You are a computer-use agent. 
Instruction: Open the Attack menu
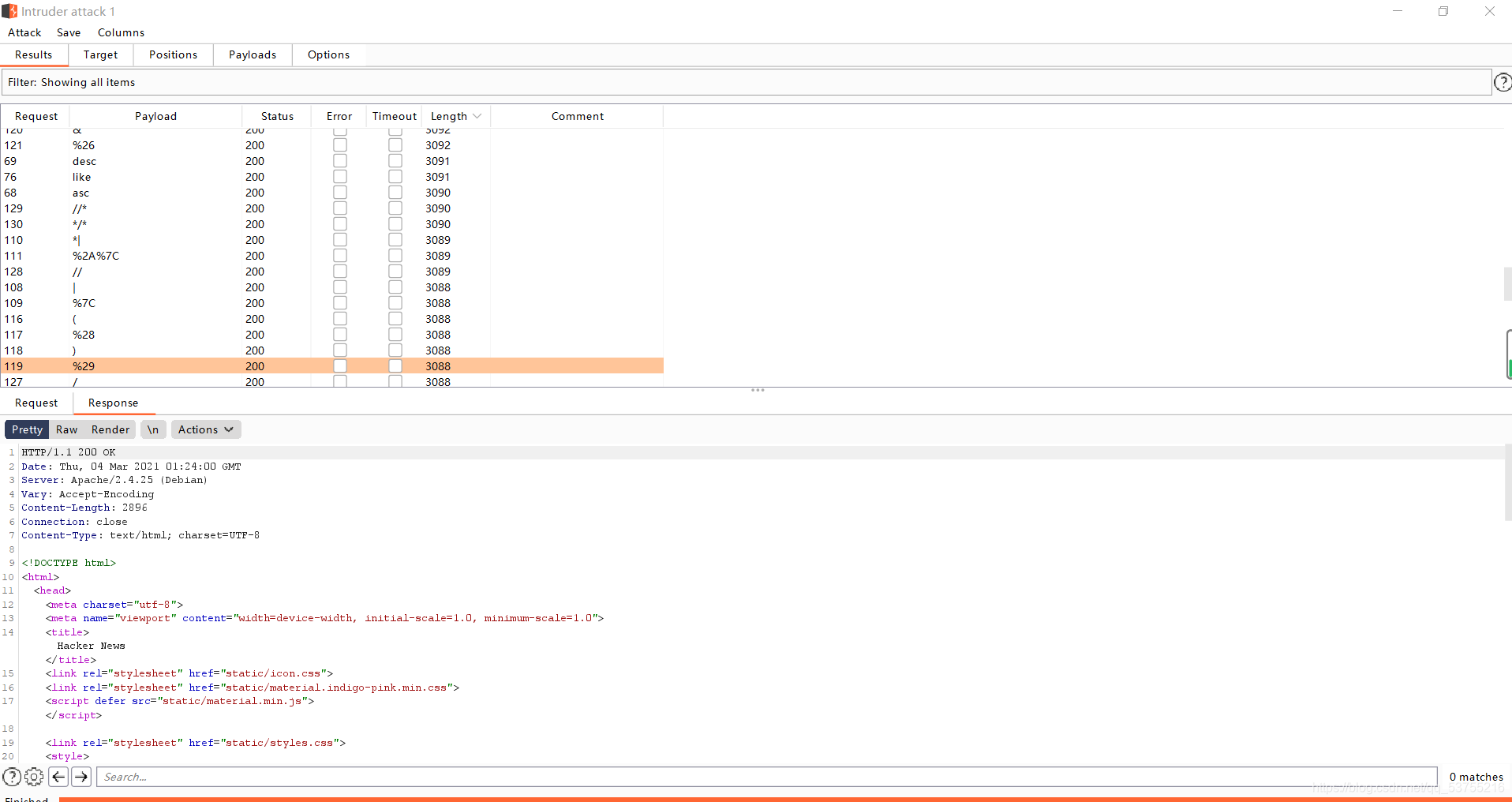24,32
